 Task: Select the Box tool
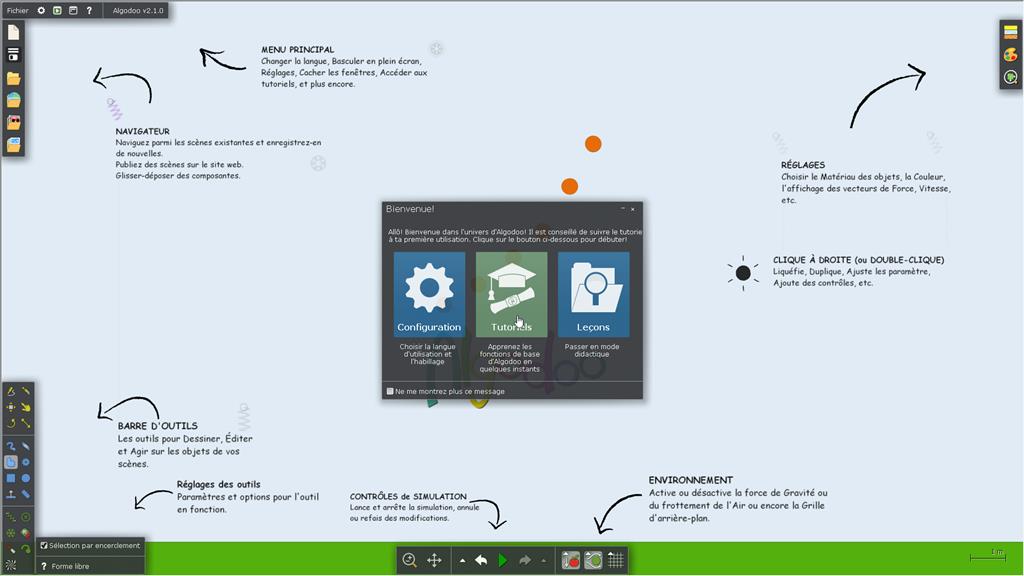tap(11, 478)
